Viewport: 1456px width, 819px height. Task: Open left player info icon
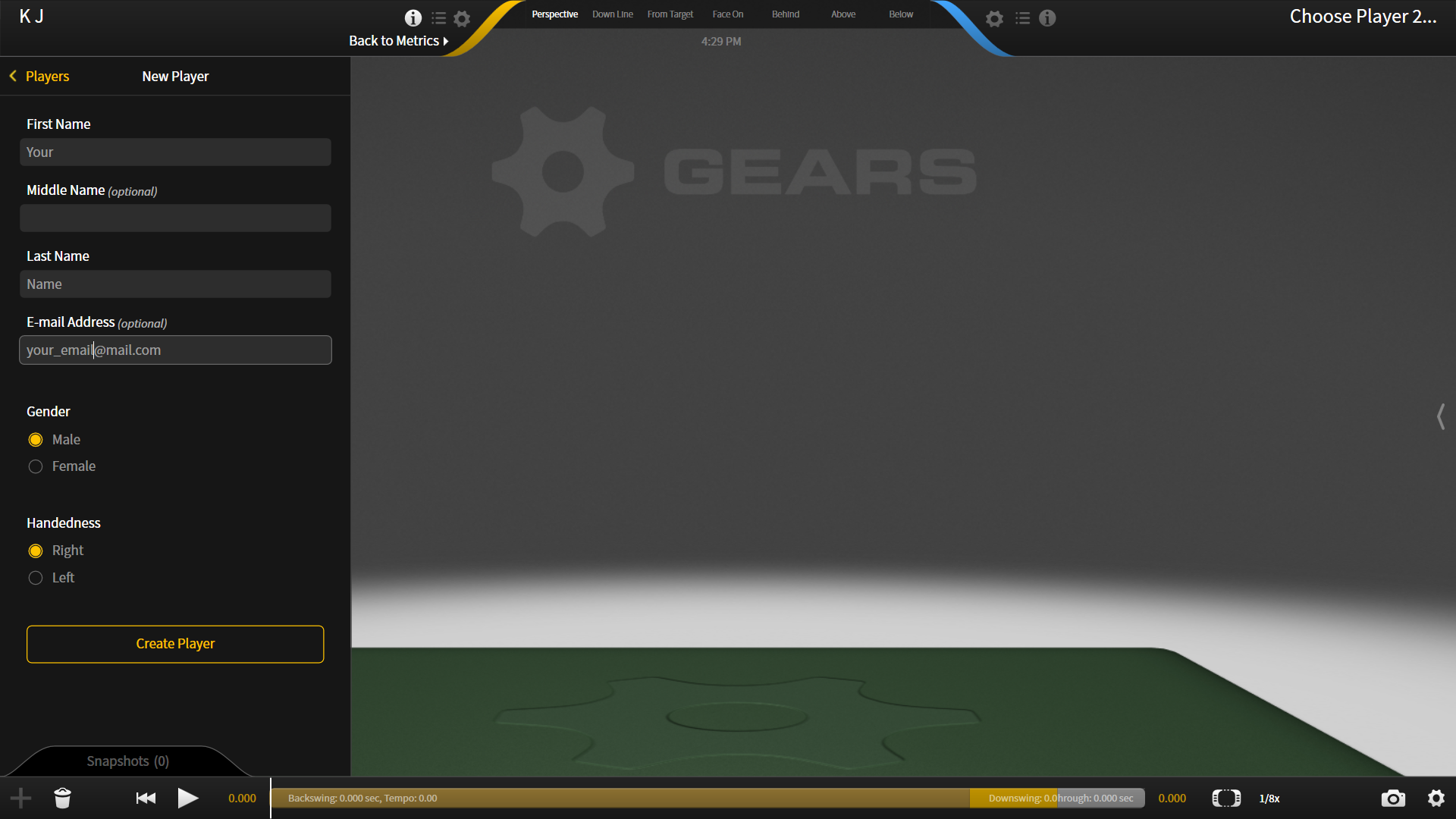tap(413, 18)
